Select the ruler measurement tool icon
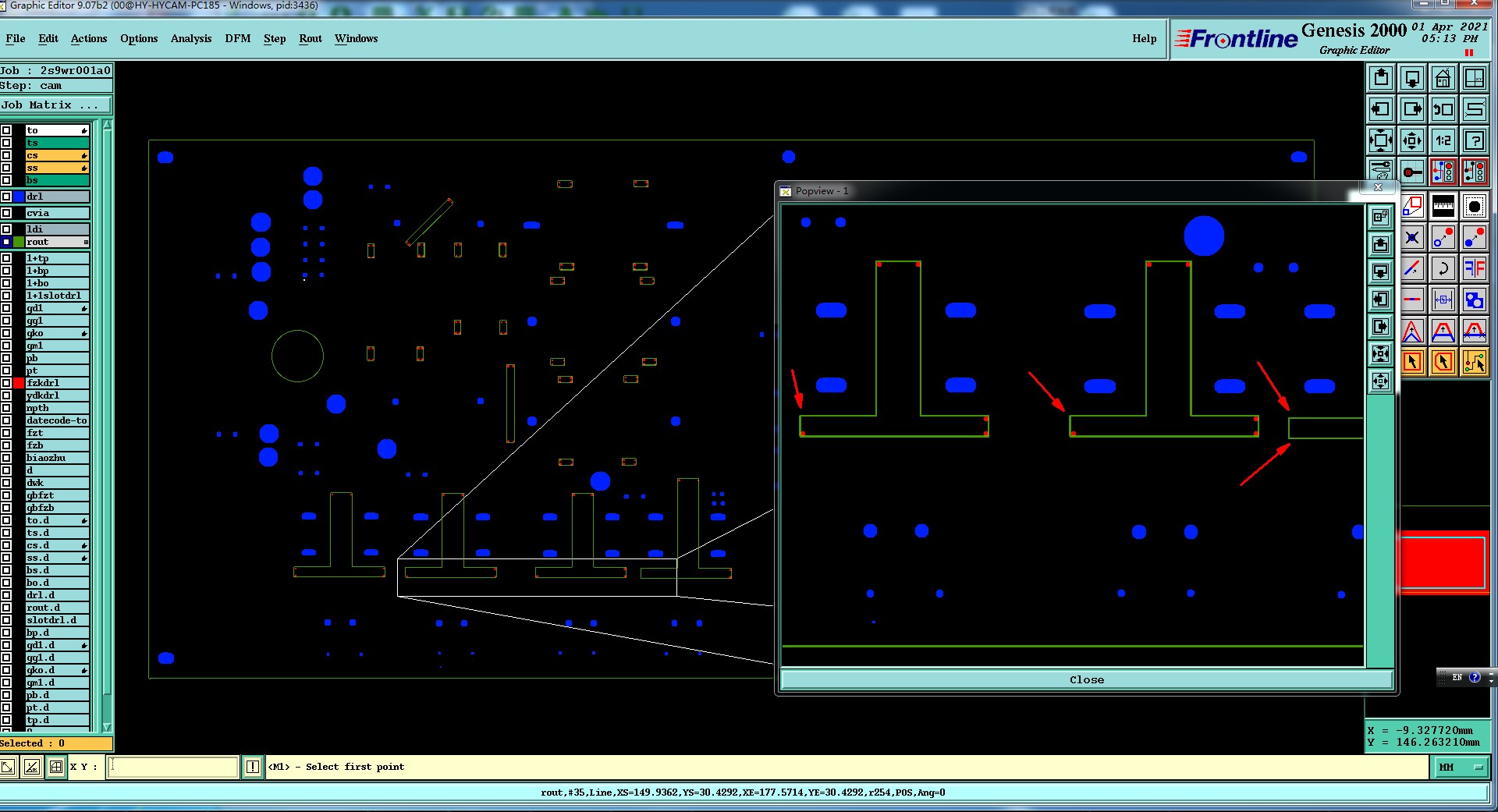This screenshot has height=812, width=1498. tap(1443, 207)
